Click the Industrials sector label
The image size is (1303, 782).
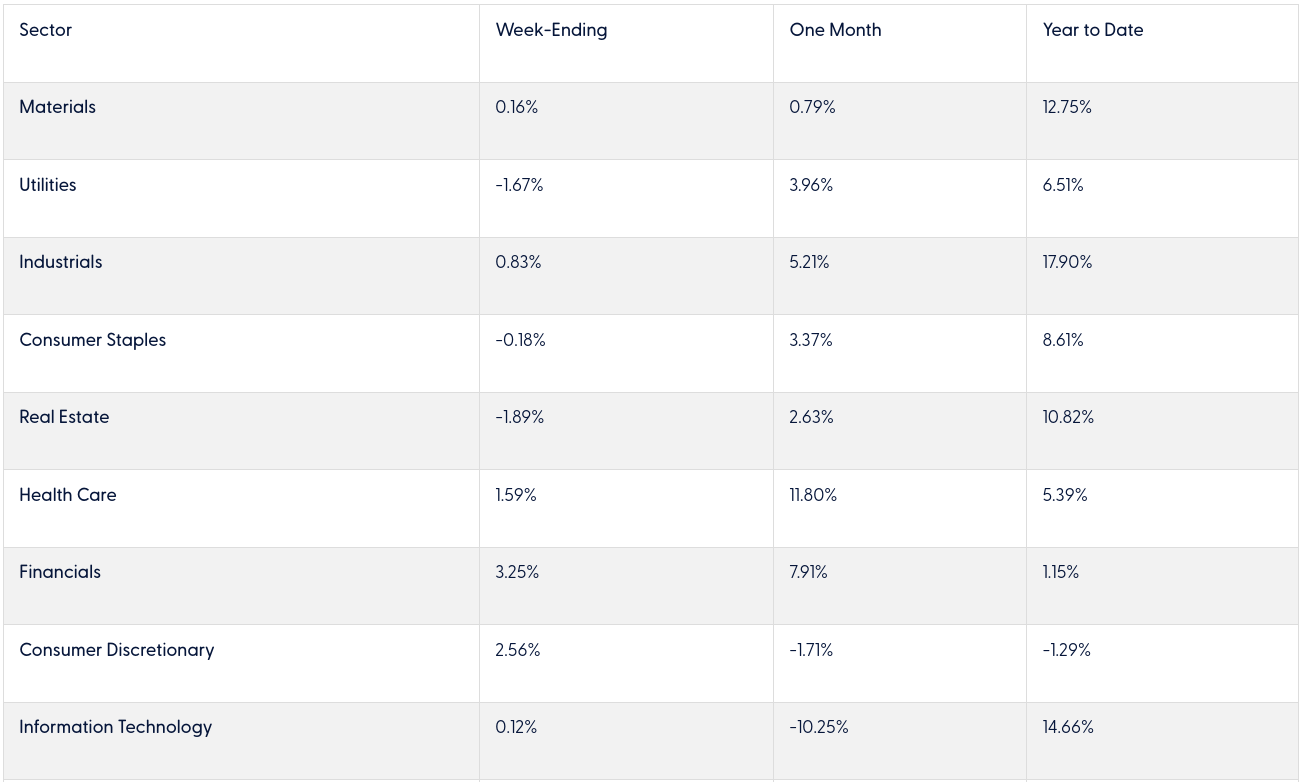tap(60, 262)
